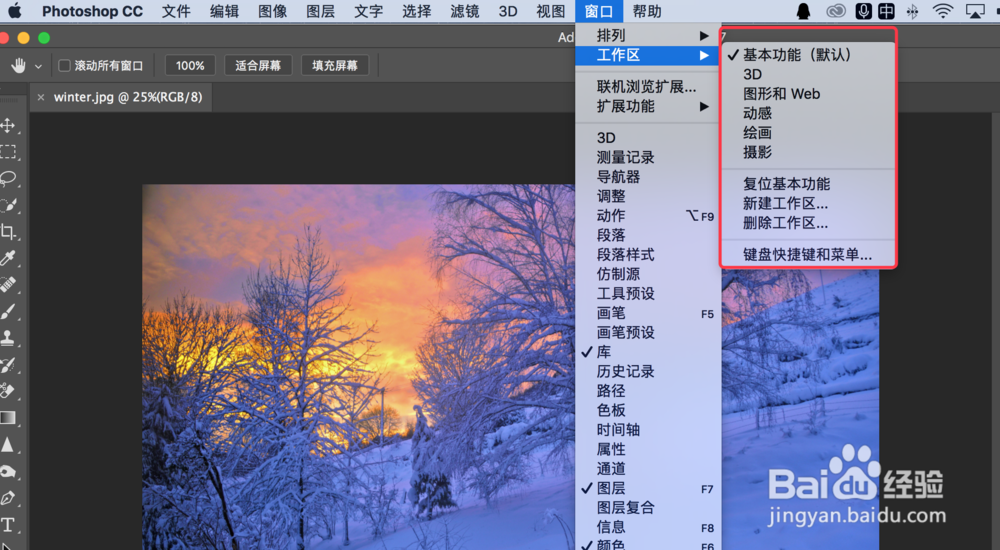This screenshot has width=1000, height=550.
Task: Expand the 工作区 submenu
Action: click(648, 55)
